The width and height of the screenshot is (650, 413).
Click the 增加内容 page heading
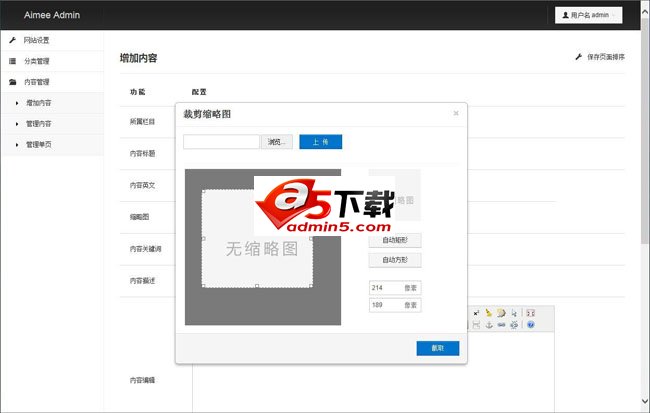click(138, 58)
